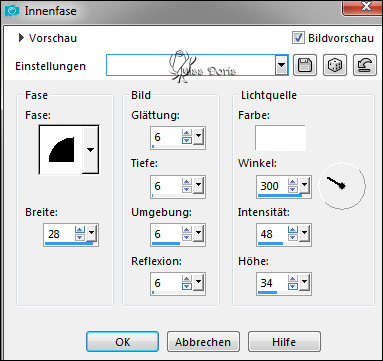Open the Winkel slider dropdown arrow
Image resolution: width=383 pixels, height=361 pixels.
304,185
